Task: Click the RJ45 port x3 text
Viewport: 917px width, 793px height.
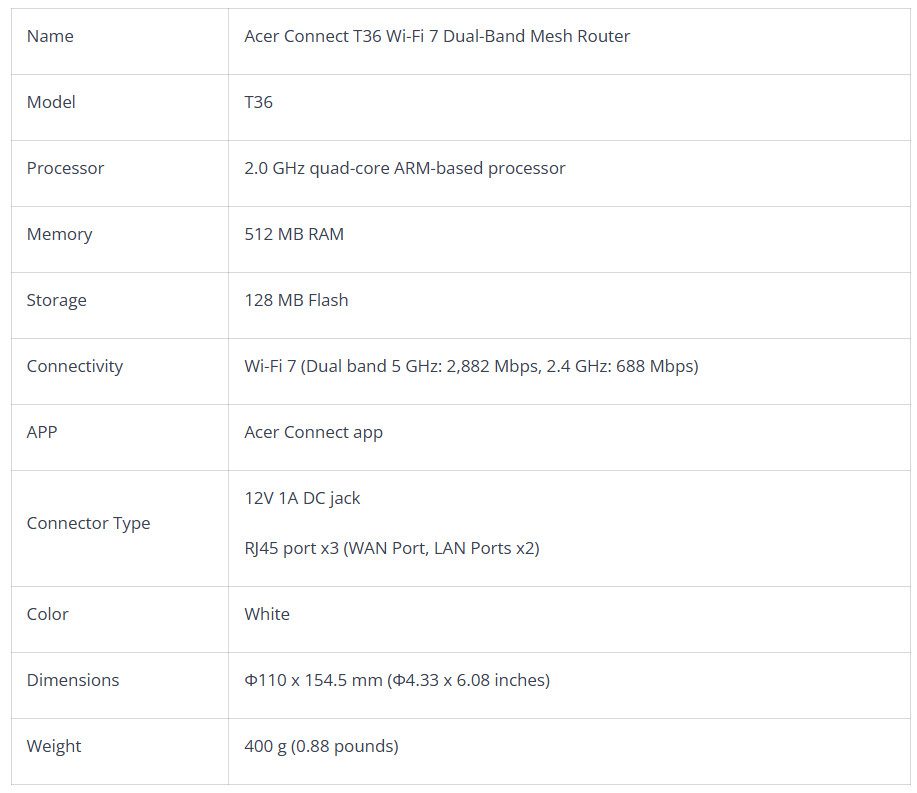Action: click(391, 549)
